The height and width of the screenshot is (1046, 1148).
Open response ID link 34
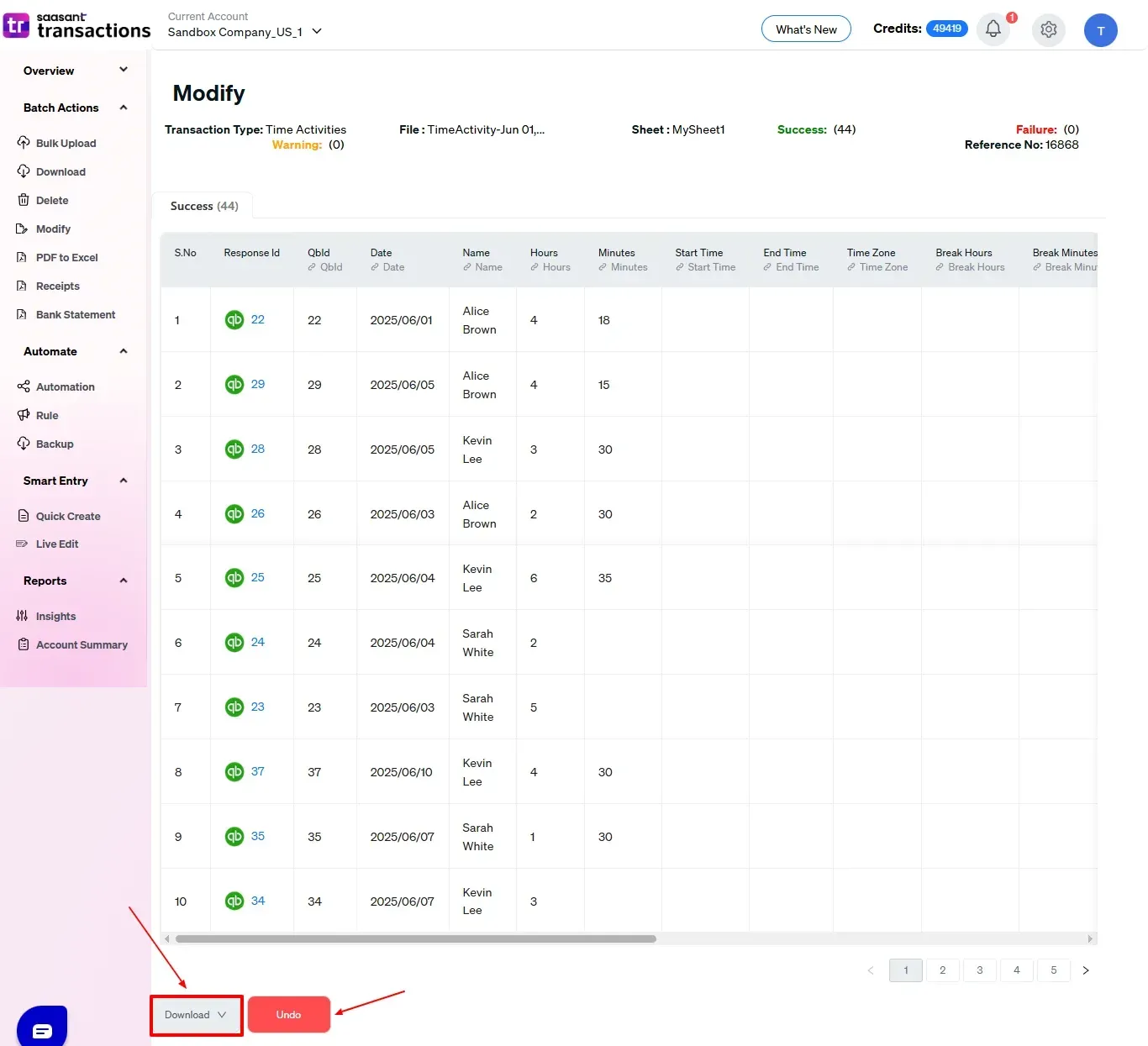pyautogui.click(x=258, y=901)
